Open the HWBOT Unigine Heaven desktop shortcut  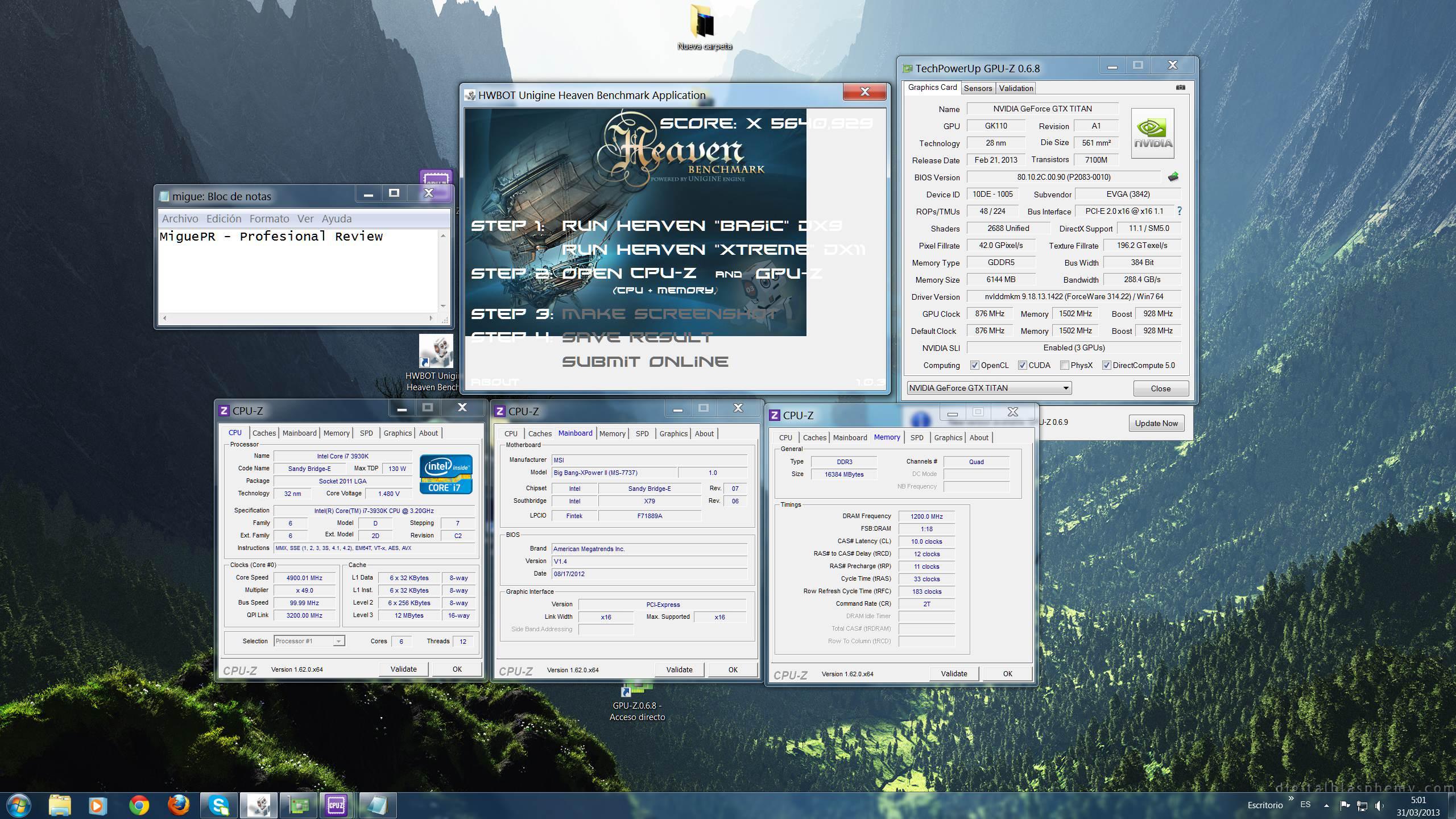(436, 362)
